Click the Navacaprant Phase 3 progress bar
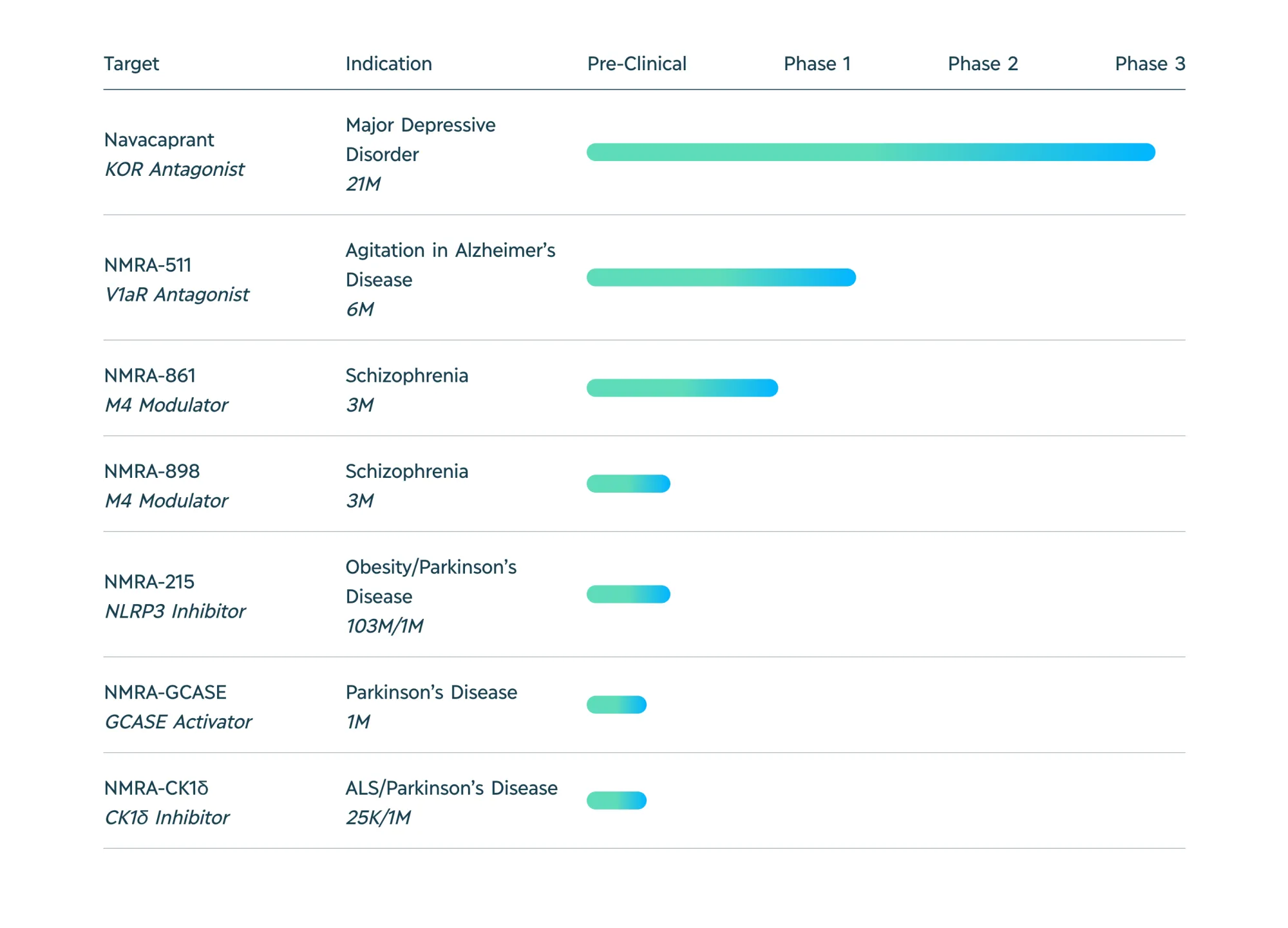This screenshot has height=928, width=1288. (871, 152)
